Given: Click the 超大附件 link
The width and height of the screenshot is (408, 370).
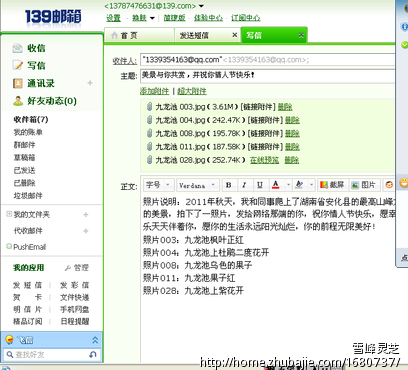Looking at the screenshot, I should [192, 91].
